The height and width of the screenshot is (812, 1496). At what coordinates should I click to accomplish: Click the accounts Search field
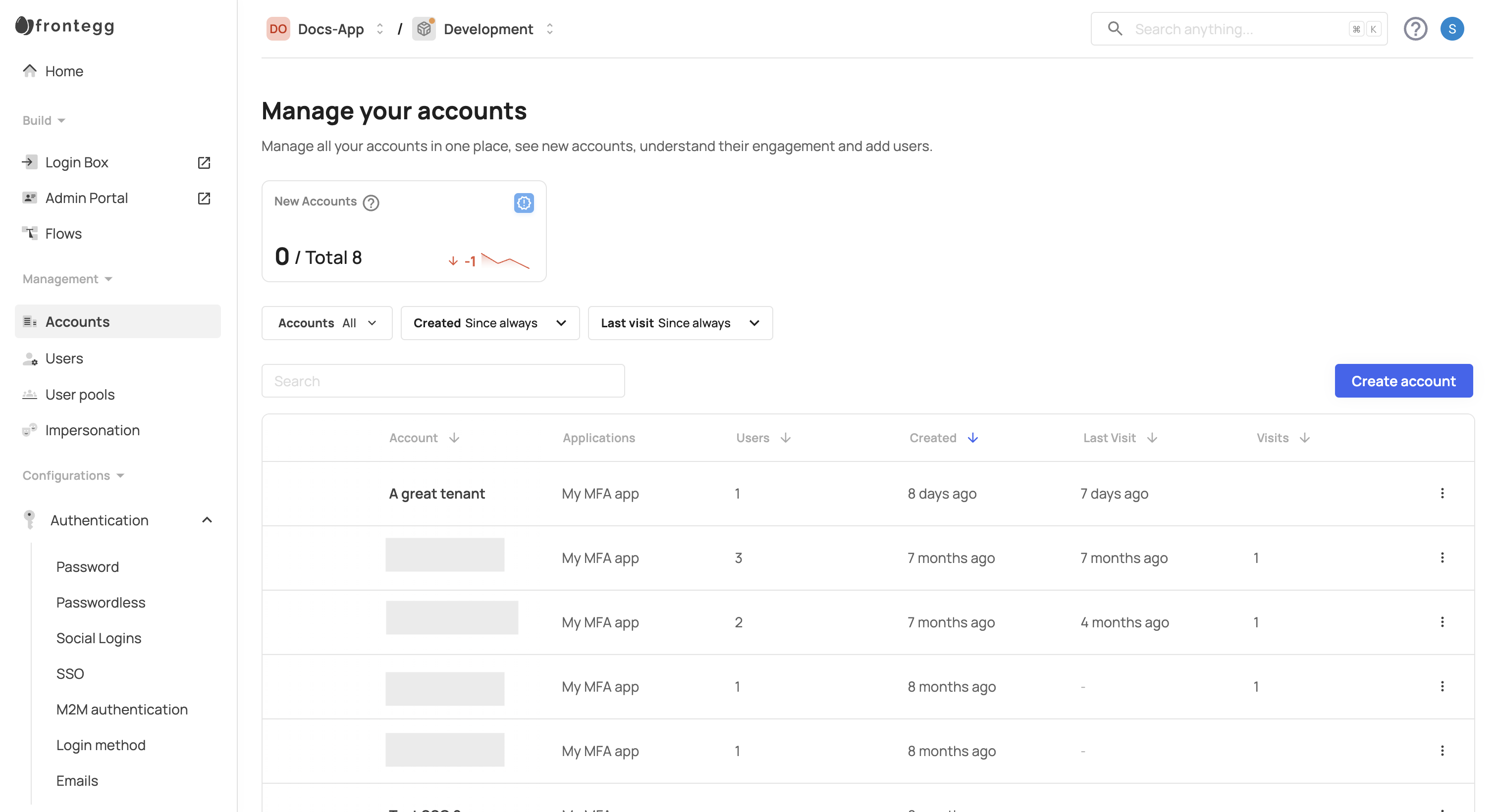coord(442,381)
